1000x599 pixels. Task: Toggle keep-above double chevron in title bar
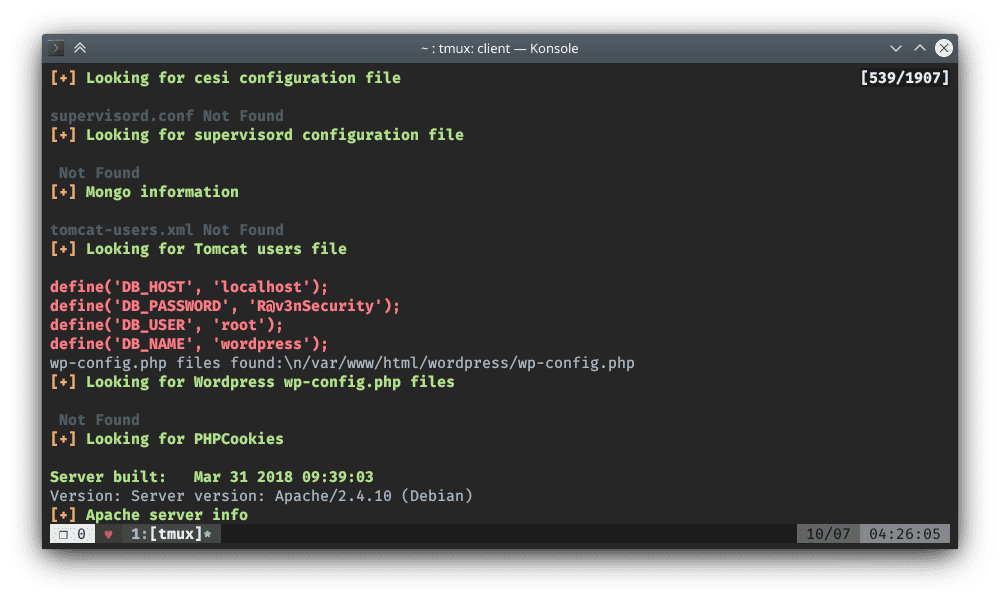[x=80, y=48]
